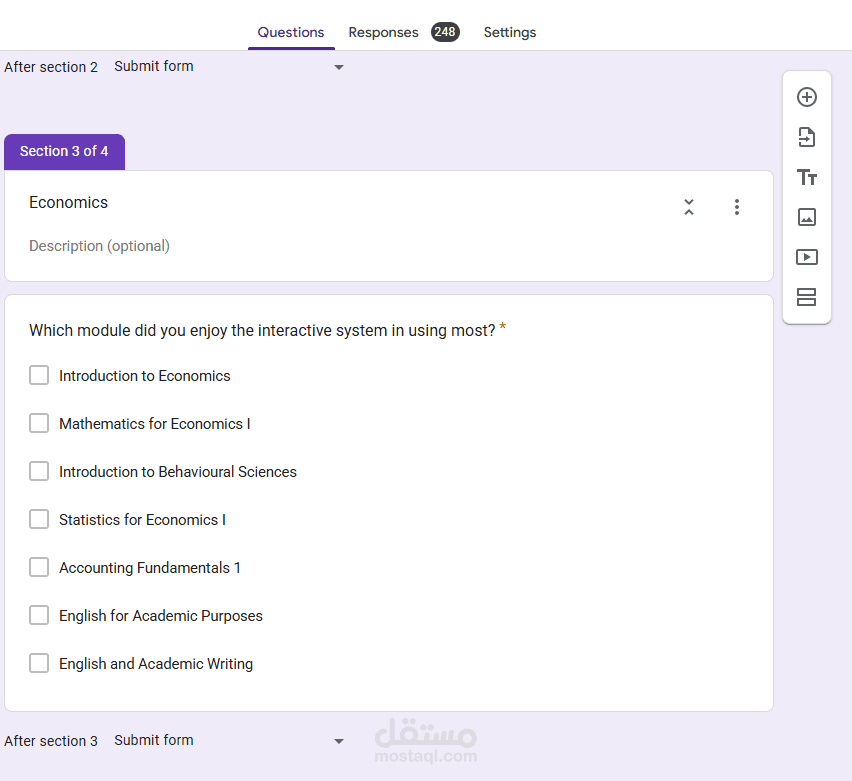Click the Add video icon
The width and height of the screenshot is (852, 781).
(x=806, y=257)
